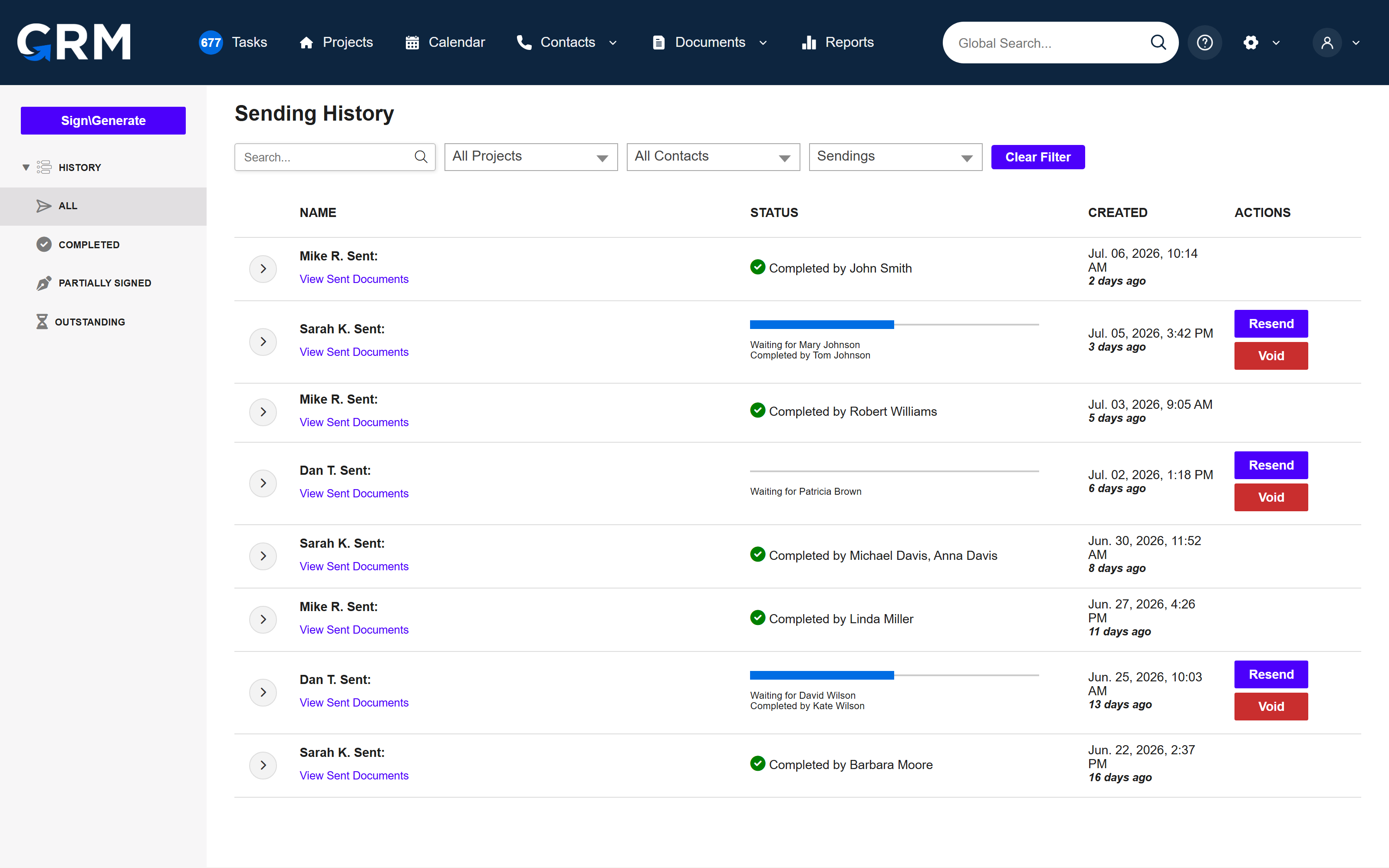
Task: Click progress bar for Mary Johnson sending
Action: tap(894, 325)
